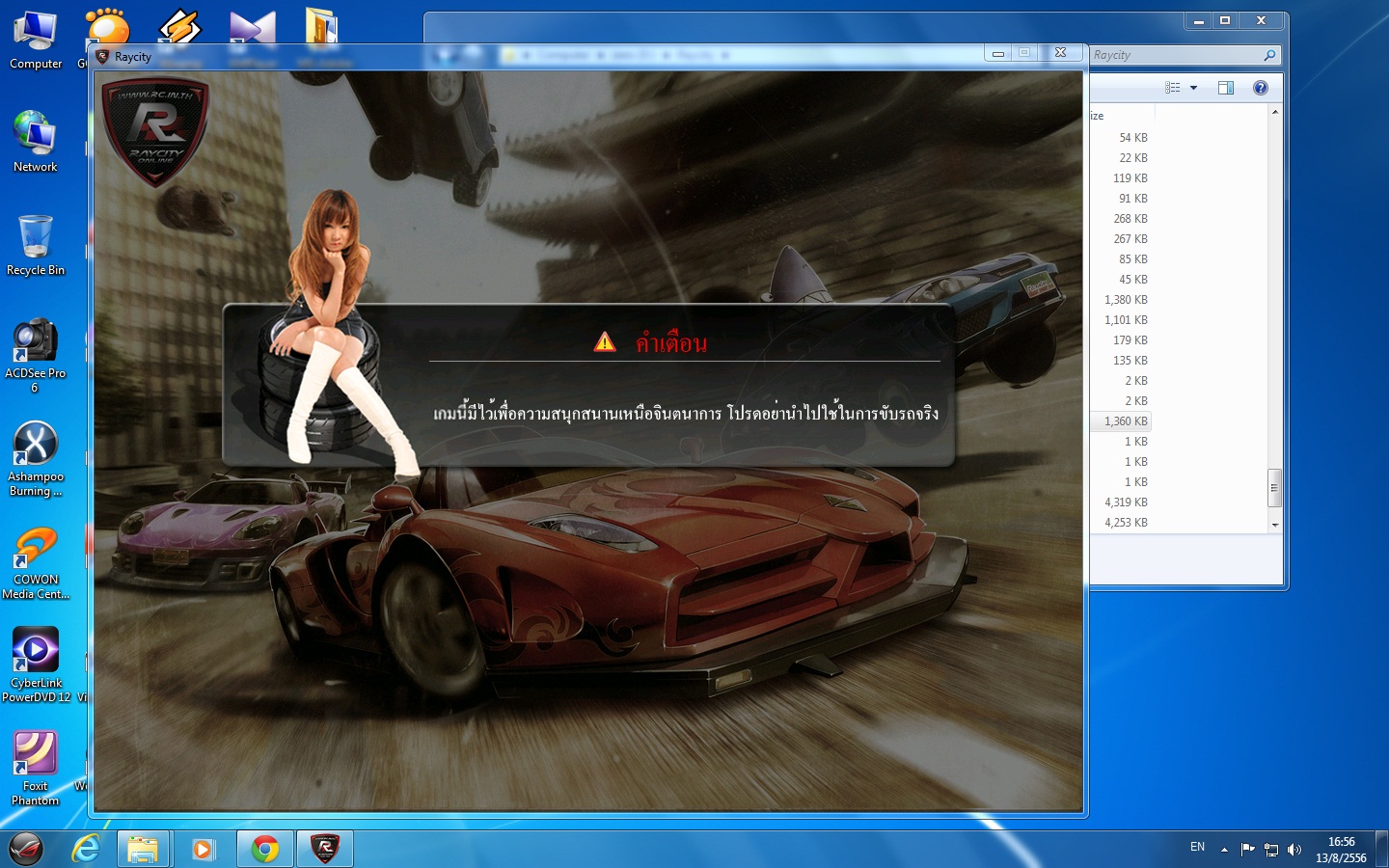Select the COWON Media Center shortcut
The width and height of the screenshot is (1389, 868).
point(36,564)
